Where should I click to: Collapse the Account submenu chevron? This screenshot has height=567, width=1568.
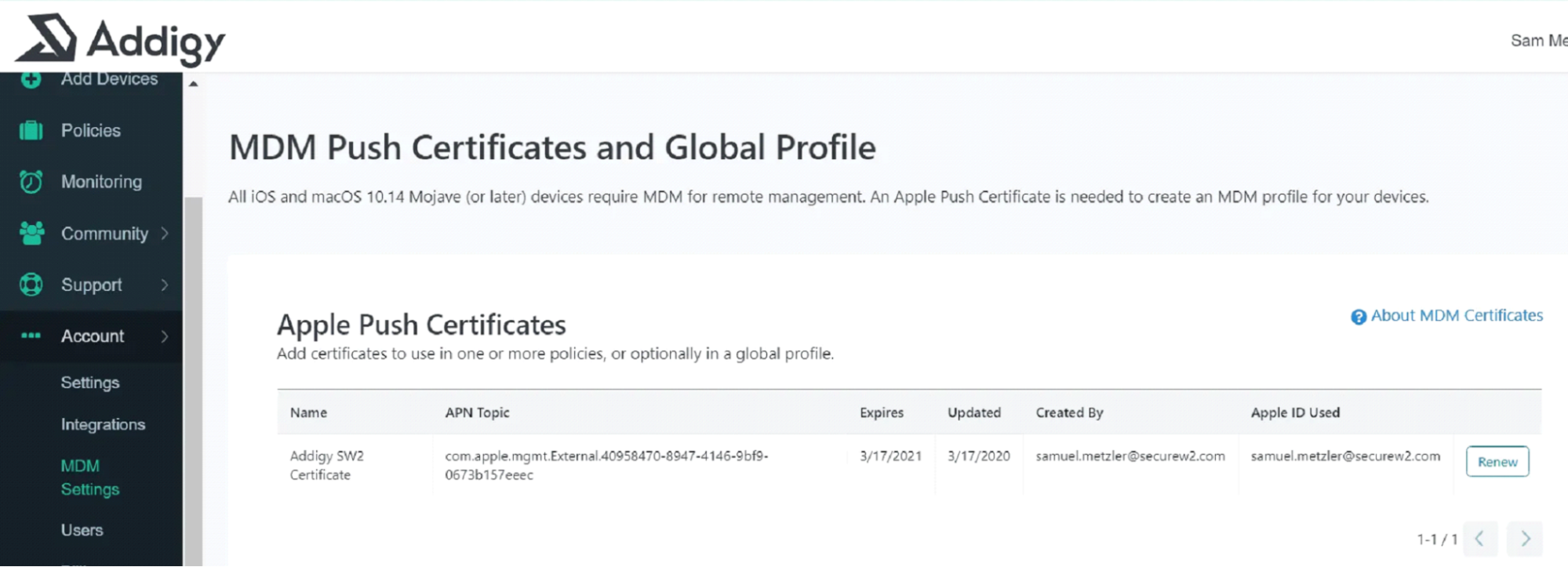coord(165,336)
